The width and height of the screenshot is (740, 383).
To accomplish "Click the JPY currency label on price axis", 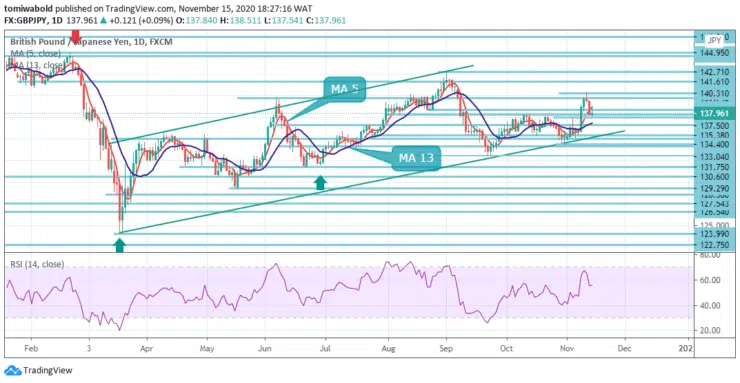I will tap(714, 41).
